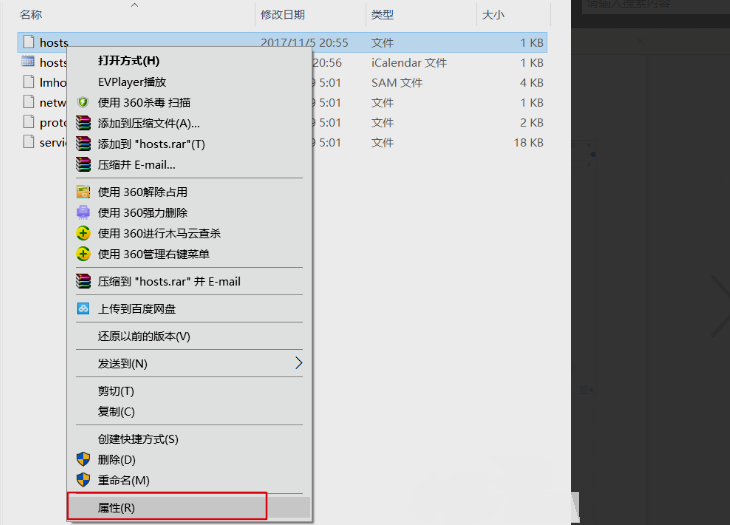Select 上传到百度网盘
This screenshot has width=730, height=525.
189,309
